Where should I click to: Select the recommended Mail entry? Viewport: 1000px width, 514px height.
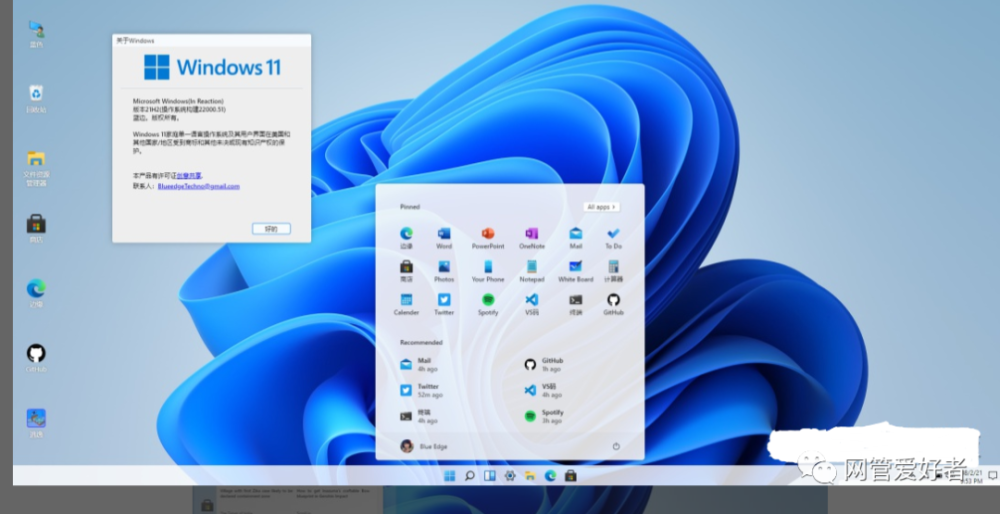424,364
